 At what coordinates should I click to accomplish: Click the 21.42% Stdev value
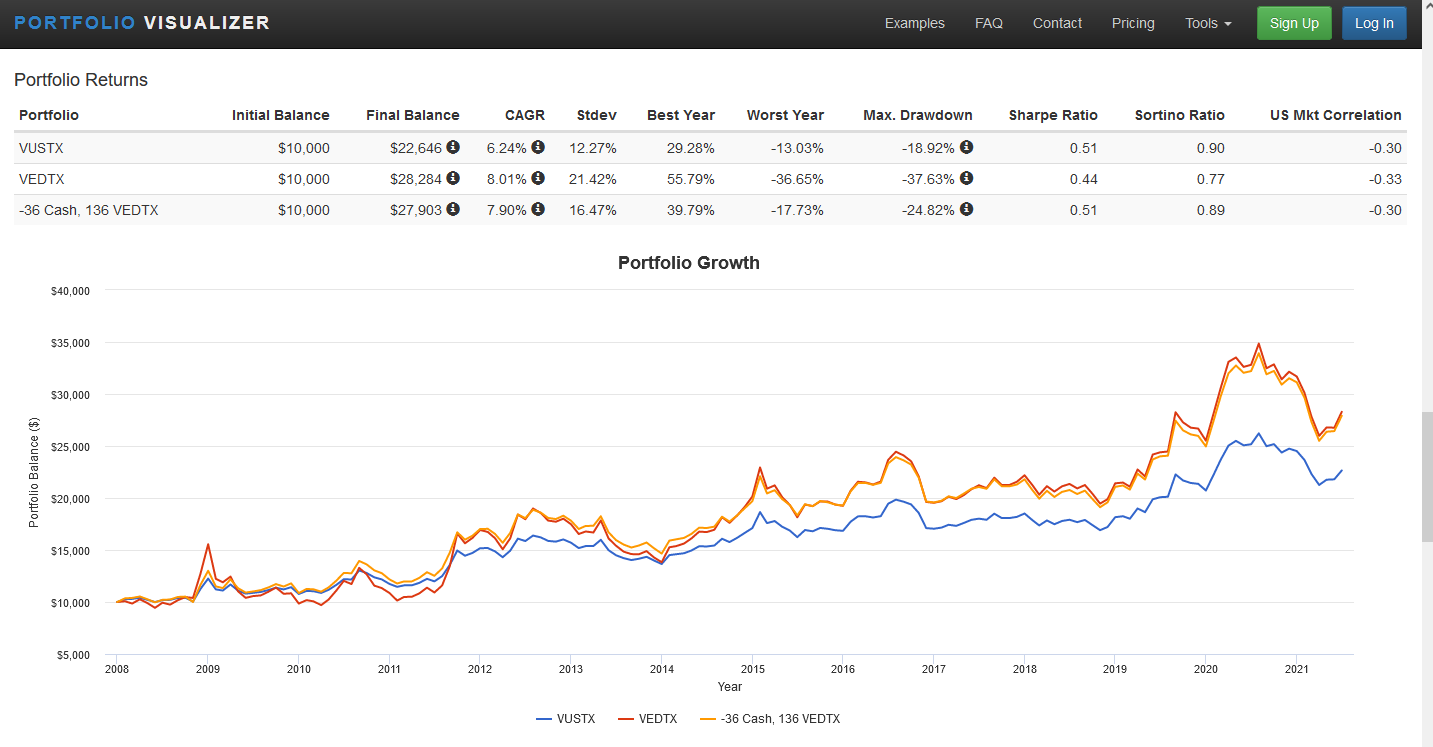coord(593,179)
